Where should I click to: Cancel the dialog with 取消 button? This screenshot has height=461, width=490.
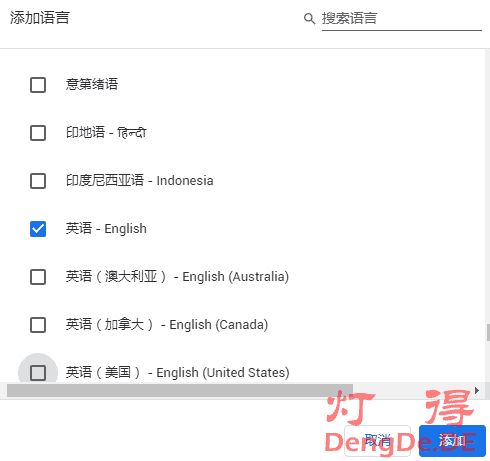377,441
